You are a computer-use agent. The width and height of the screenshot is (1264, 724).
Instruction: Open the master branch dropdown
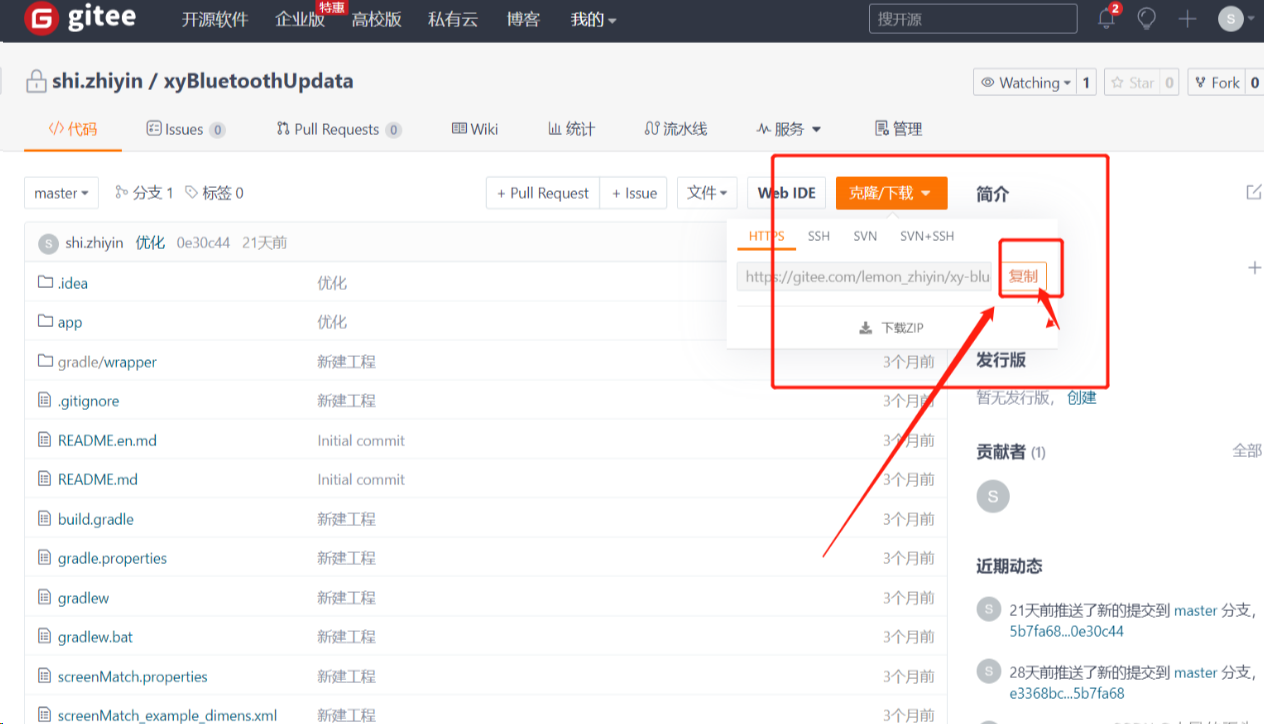click(x=61, y=193)
